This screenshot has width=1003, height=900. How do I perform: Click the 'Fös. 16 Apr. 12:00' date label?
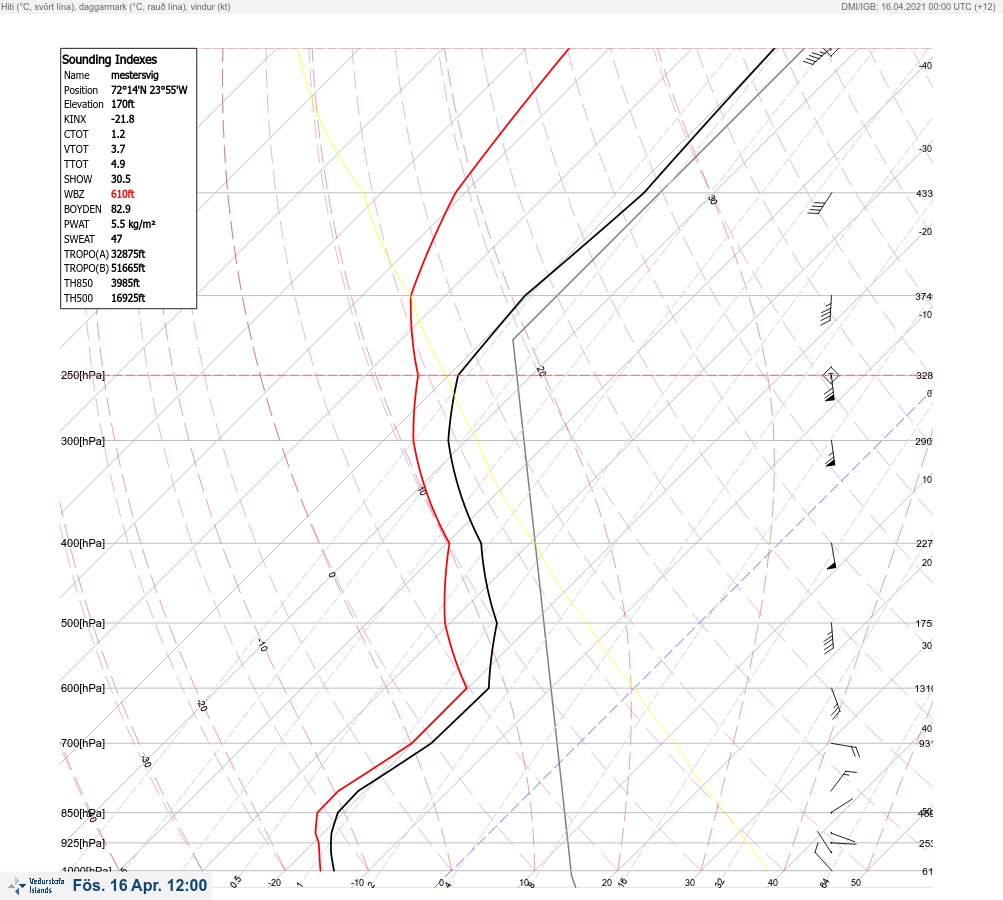(x=139, y=885)
